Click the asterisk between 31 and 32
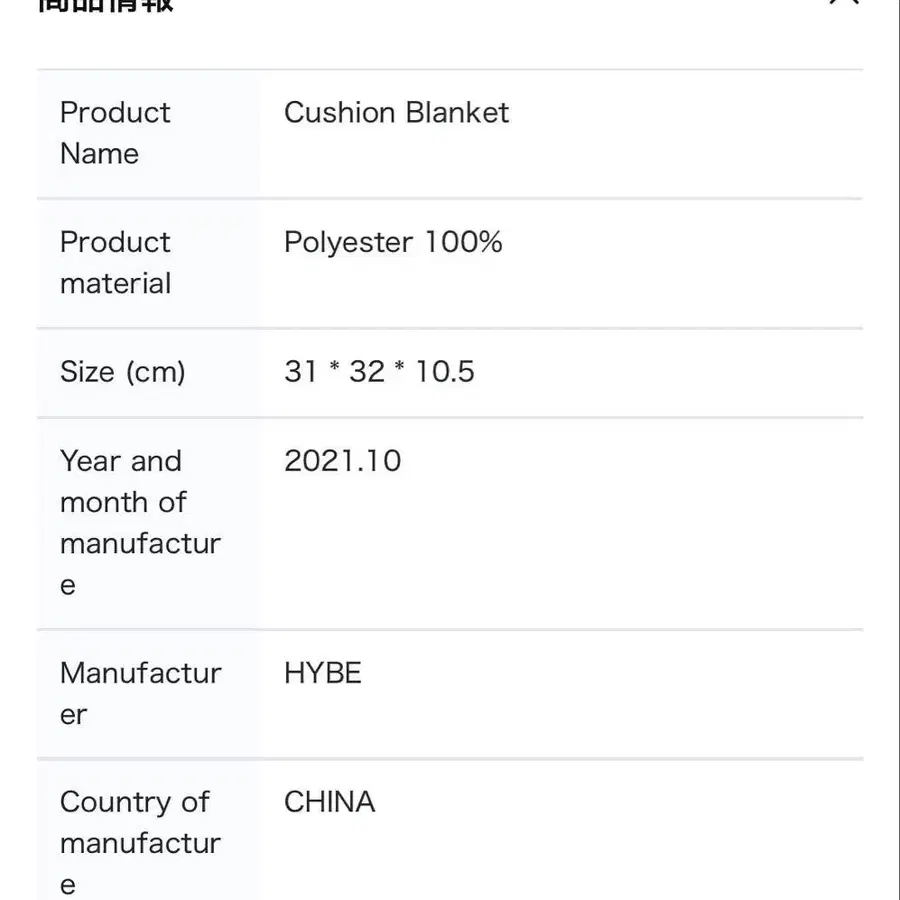Viewport: 900px width, 900px height. point(333,368)
